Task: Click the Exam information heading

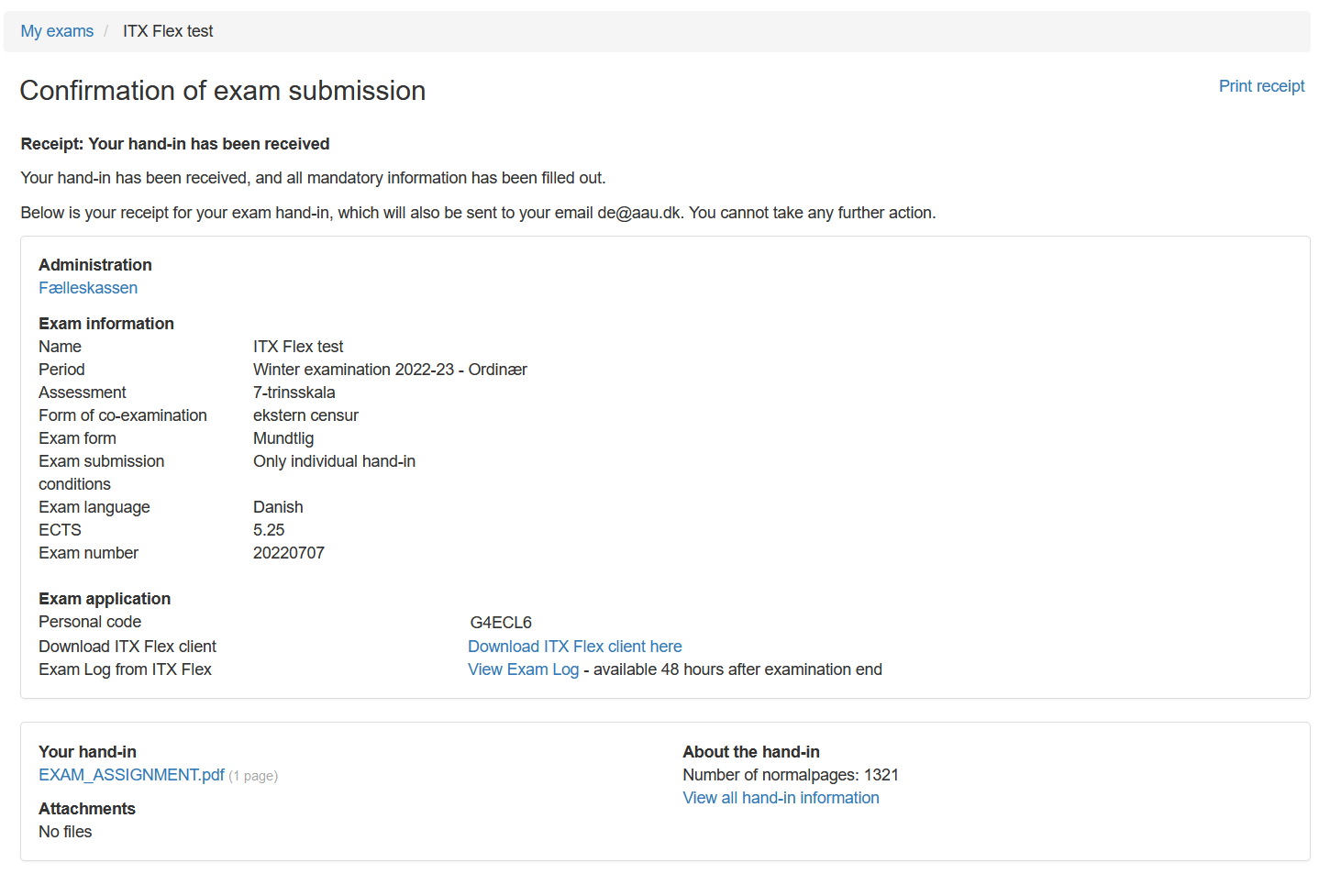Action: (106, 324)
